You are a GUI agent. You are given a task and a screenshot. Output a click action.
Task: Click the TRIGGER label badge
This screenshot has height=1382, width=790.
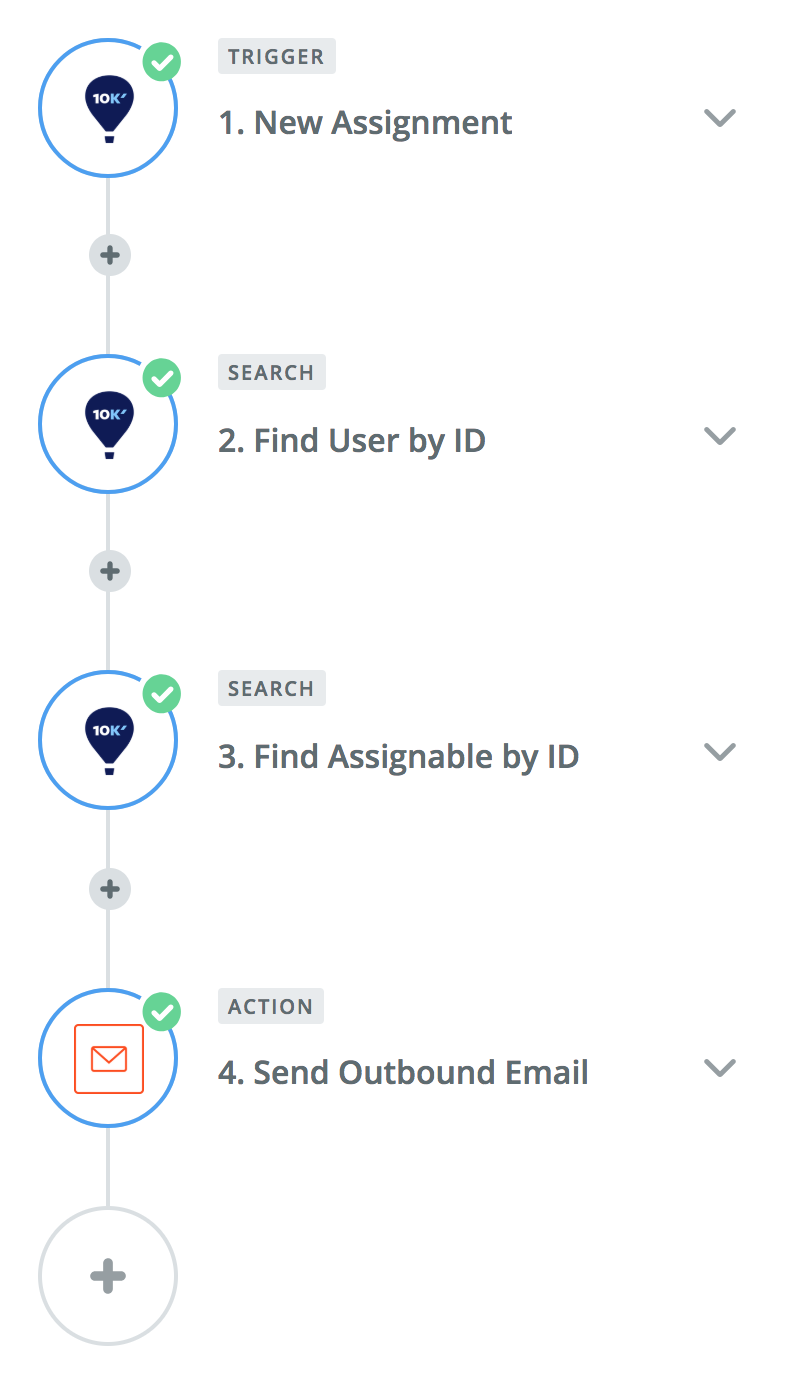click(x=276, y=57)
